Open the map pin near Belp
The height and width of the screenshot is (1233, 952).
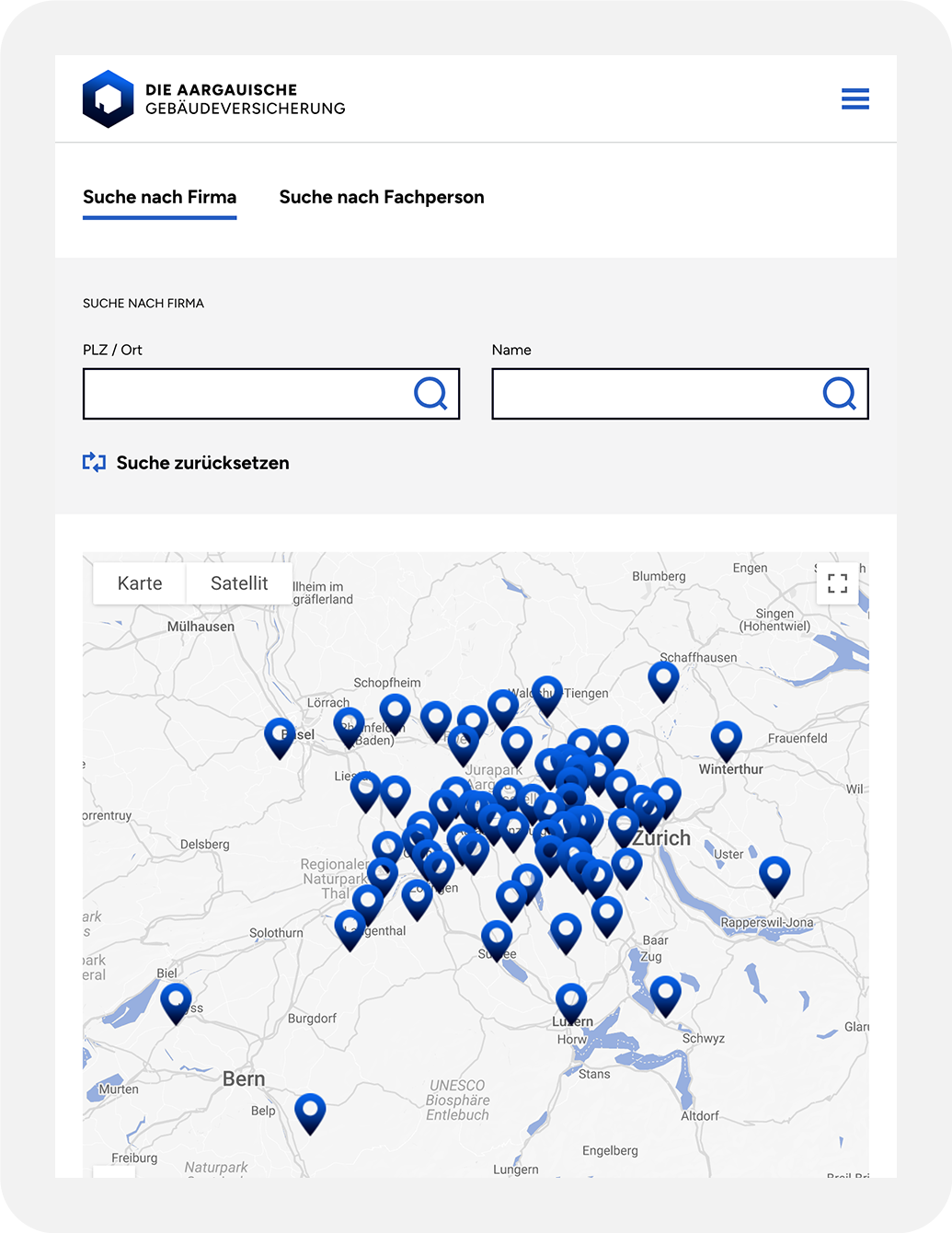click(310, 1110)
